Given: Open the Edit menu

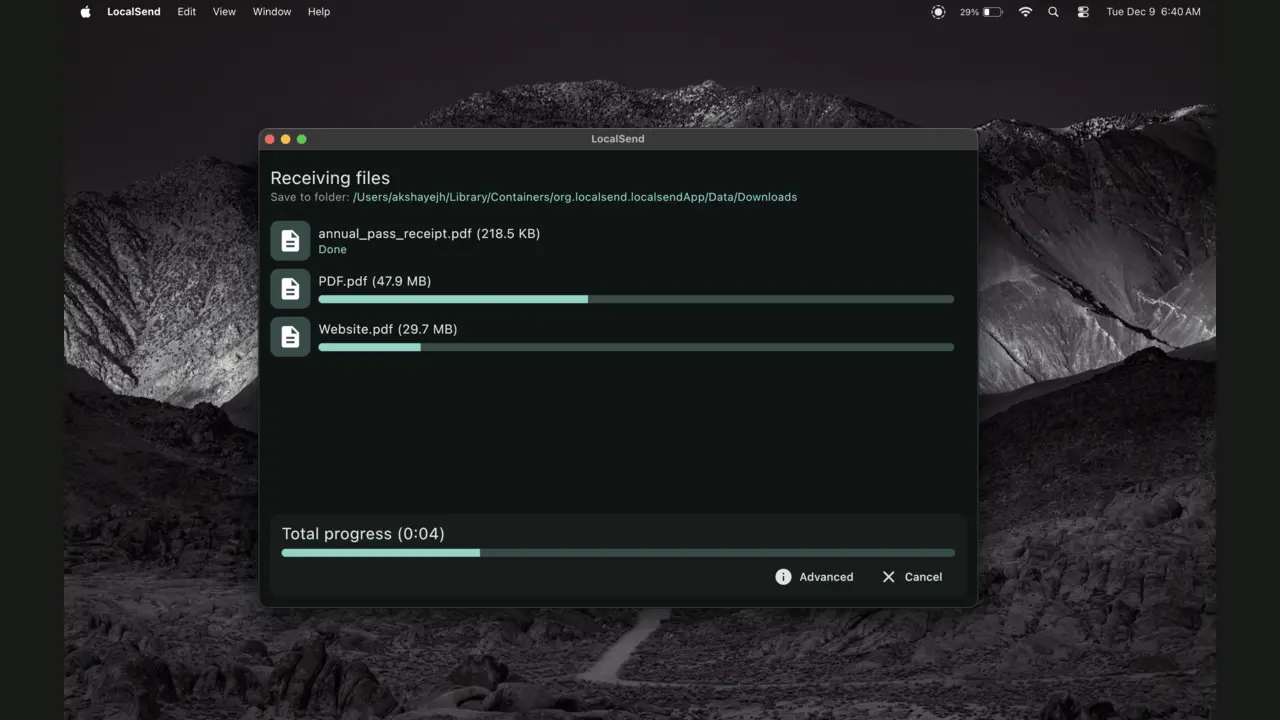Looking at the screenshot, I should pyautogui.click(x=187, y=12).
